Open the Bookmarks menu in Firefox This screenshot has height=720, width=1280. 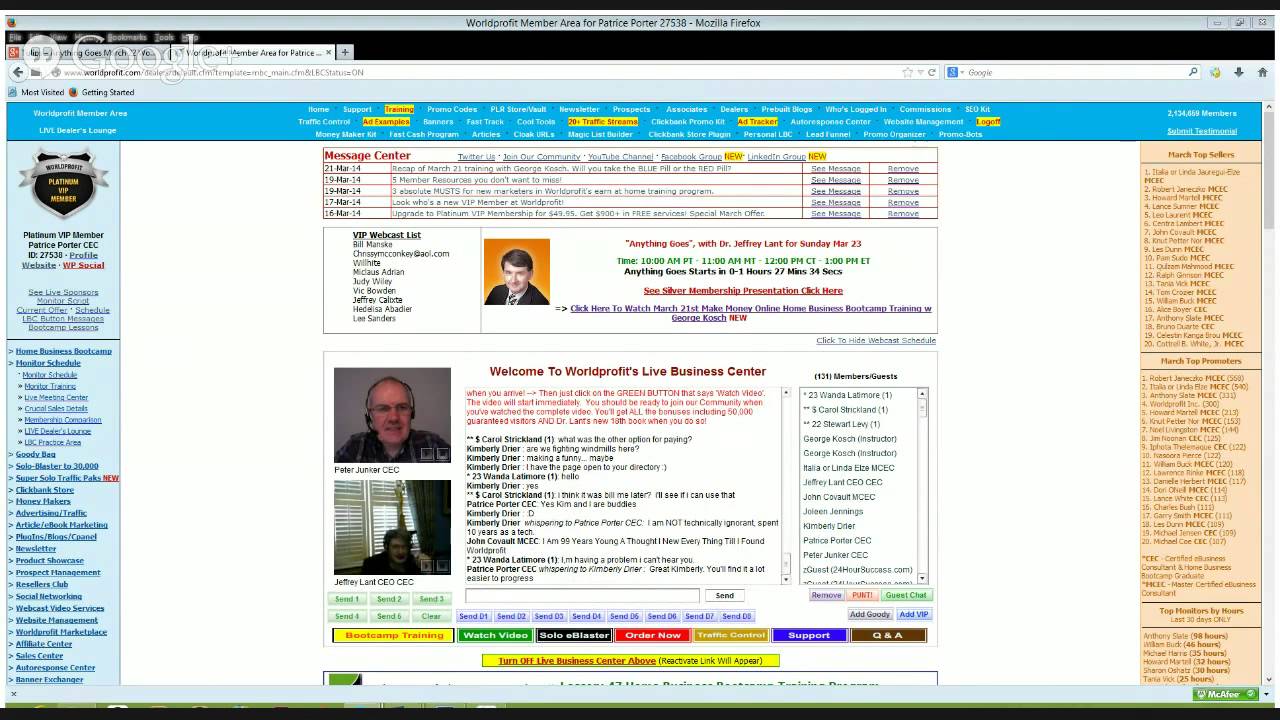(126, 37)
